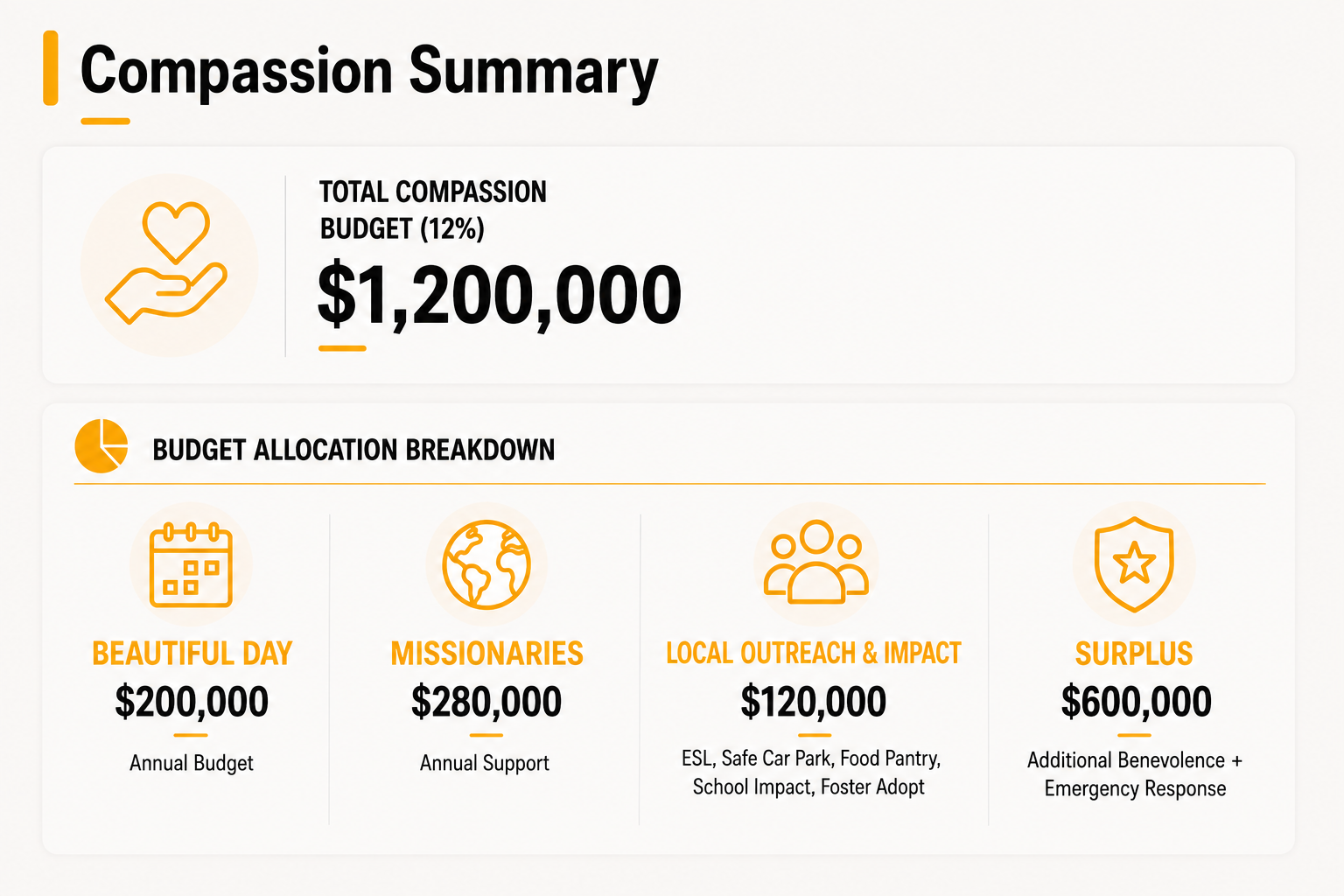Click the SURPLUS heading
Viewport: 1344px width, 896px height.
(1134, 654)
